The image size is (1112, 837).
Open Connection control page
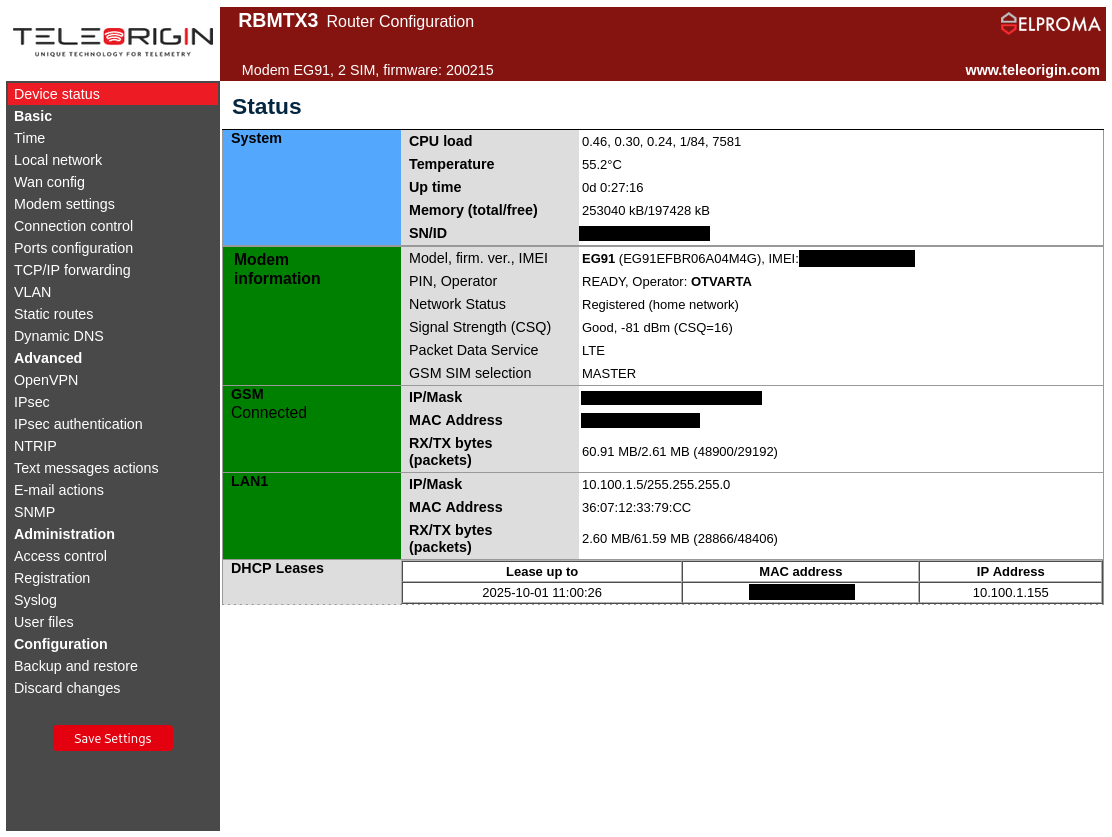(x=73, y=226)
